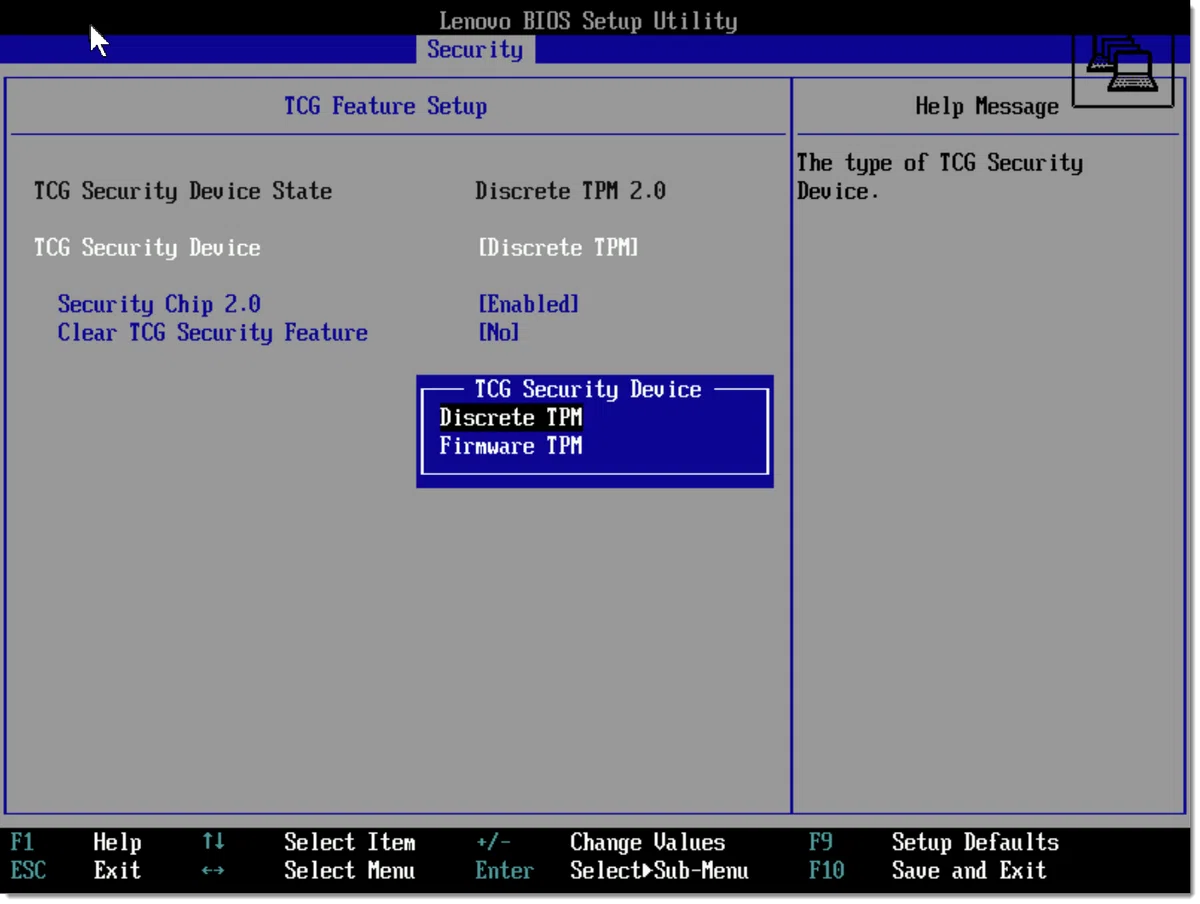
Task: Click the TCG Security Device label
Action: [x=147, y=248]
